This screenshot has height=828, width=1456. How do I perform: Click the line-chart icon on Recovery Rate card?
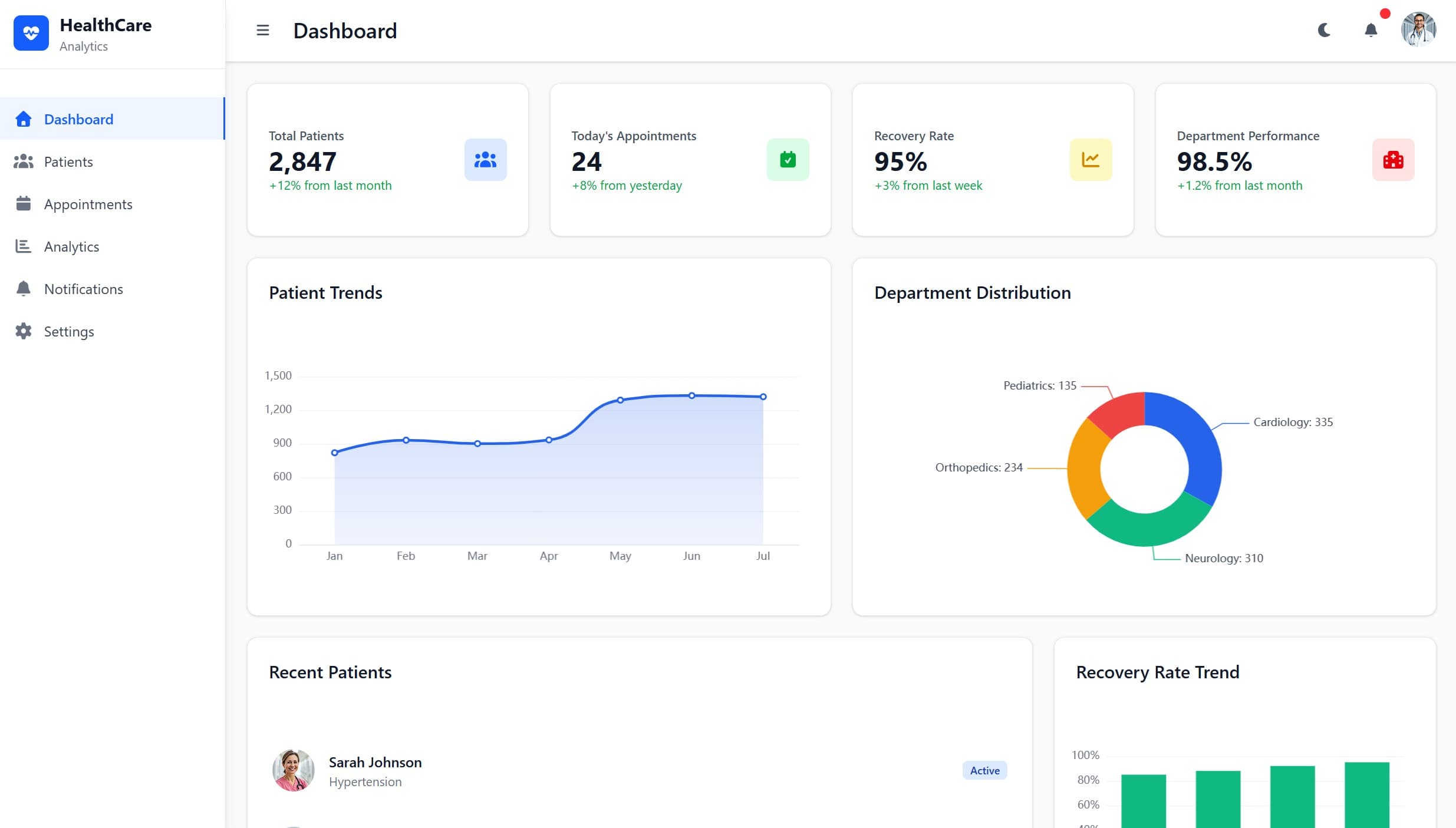coord(1090,159)
